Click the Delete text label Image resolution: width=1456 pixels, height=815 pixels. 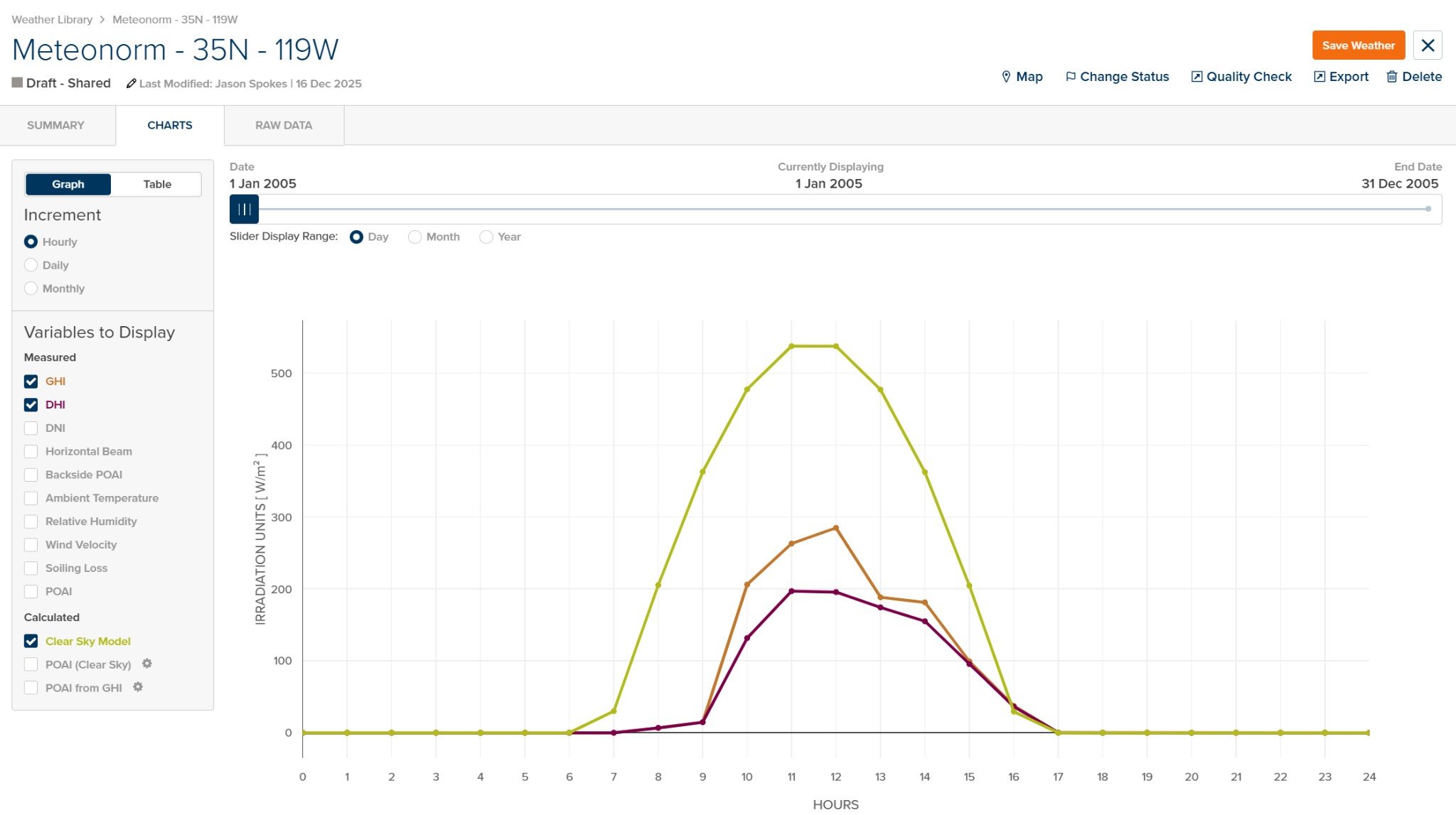click(x=1422, y=77)
